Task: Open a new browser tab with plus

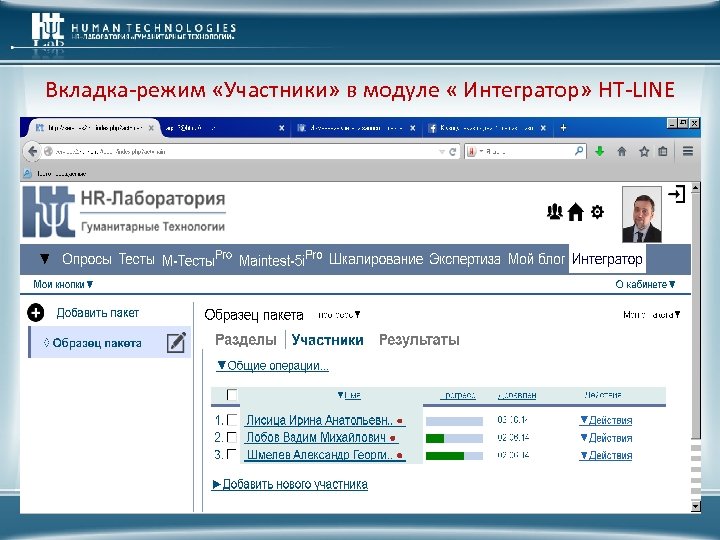Action: (x=563, y=128)
